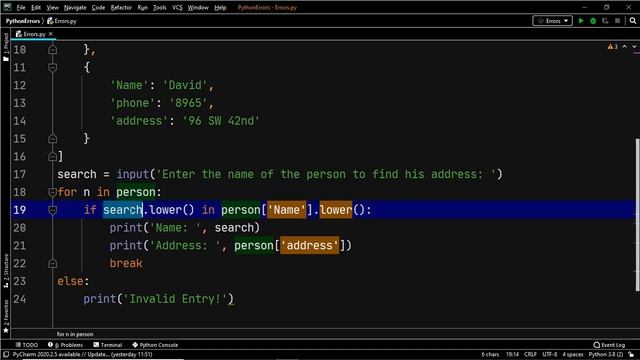Image resolution: width=640 pixels, height=360 pixels.
Task: Click Errors.py breadcrumb in navigation bar
Action: click(62, 21)
